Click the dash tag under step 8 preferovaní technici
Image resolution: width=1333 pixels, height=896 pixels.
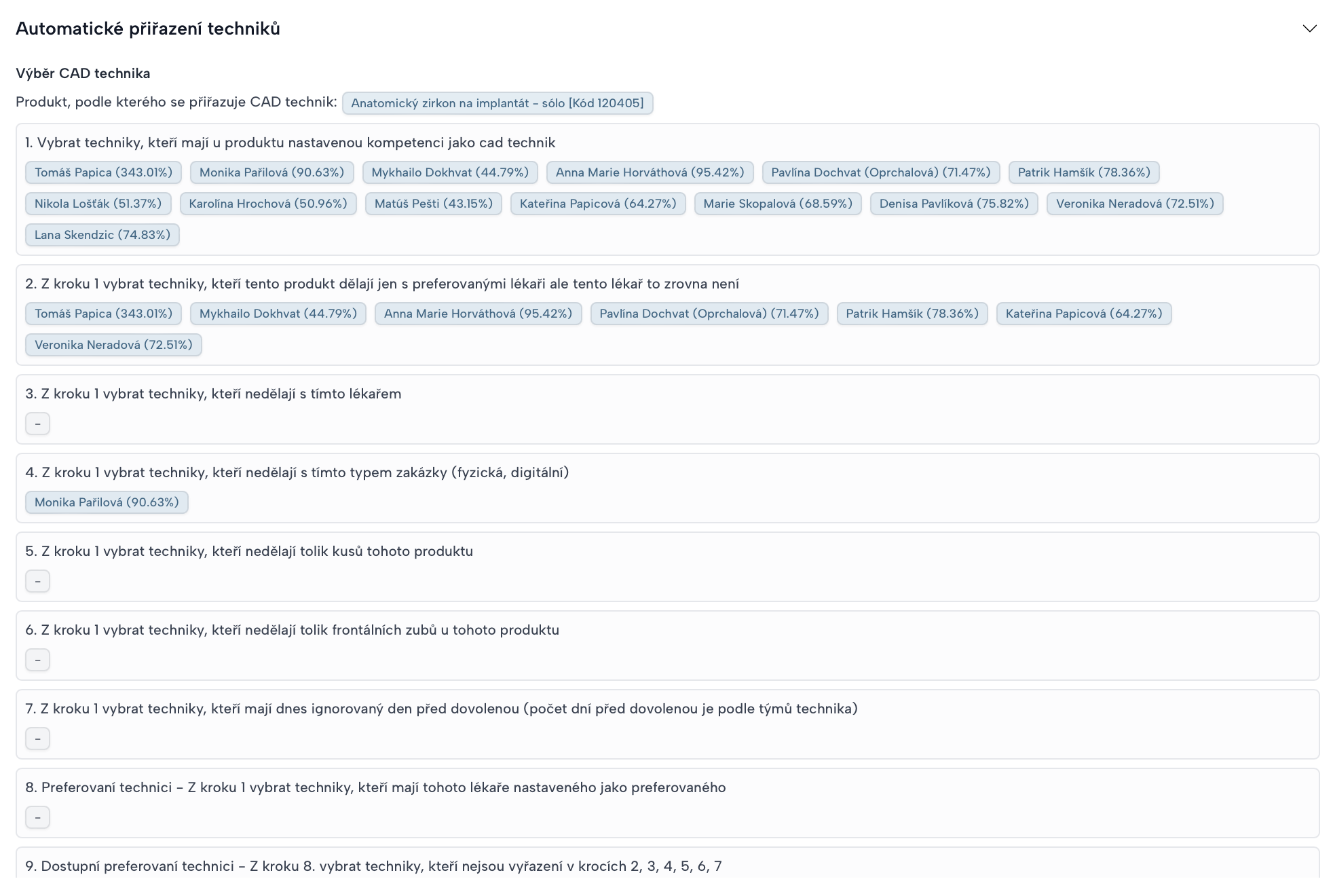(x=37, y=817)
